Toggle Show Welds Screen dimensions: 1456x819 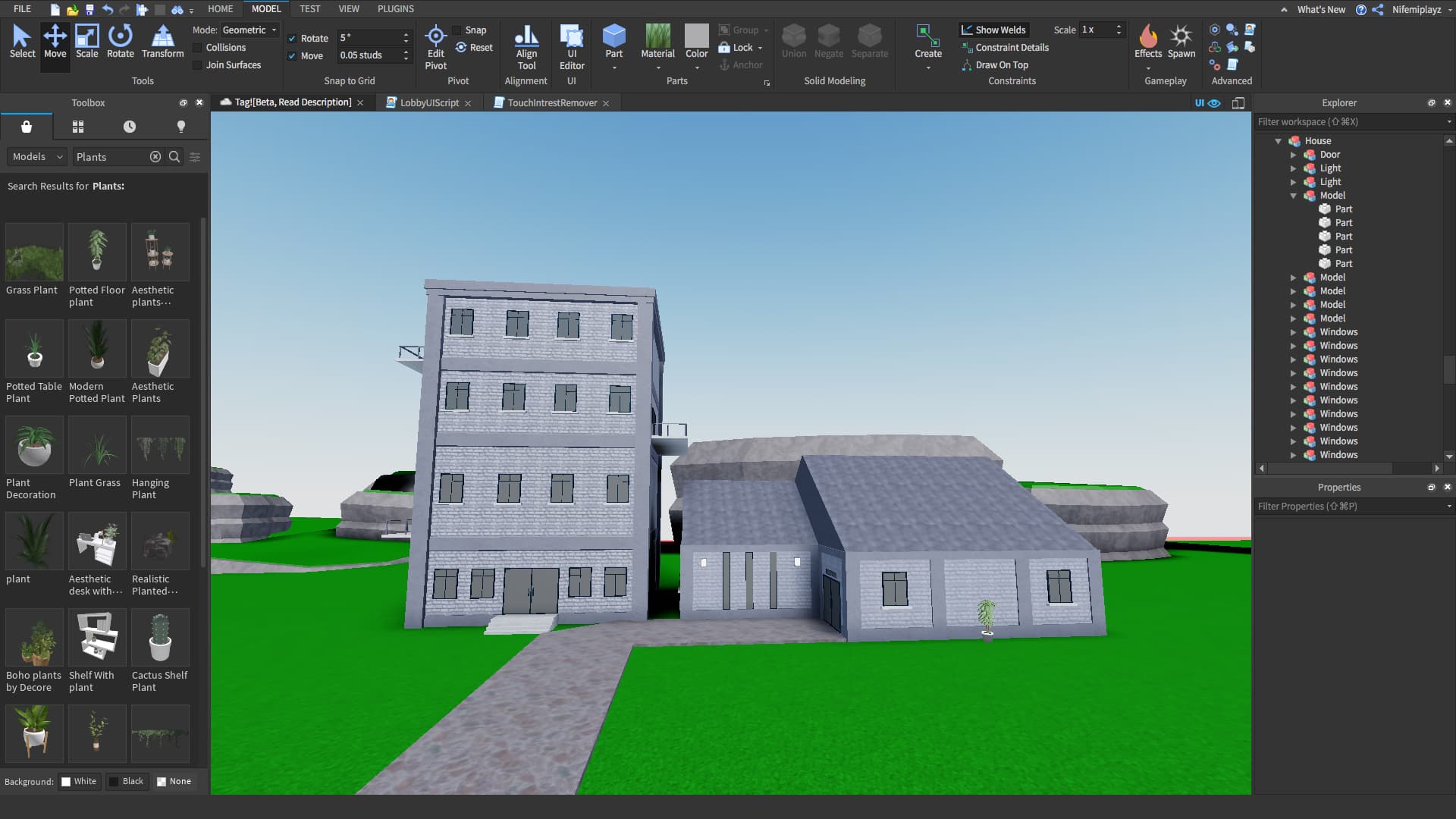tap(994, 30)
